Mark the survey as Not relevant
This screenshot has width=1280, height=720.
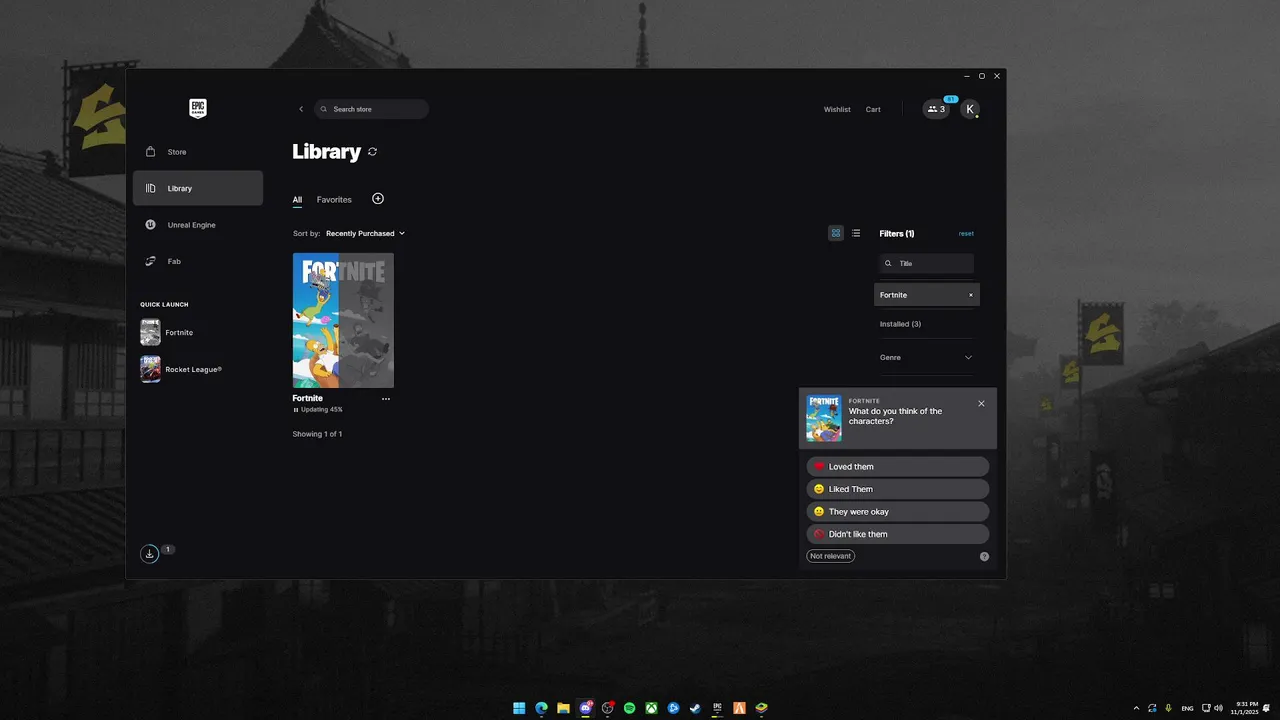coord(830,556)
